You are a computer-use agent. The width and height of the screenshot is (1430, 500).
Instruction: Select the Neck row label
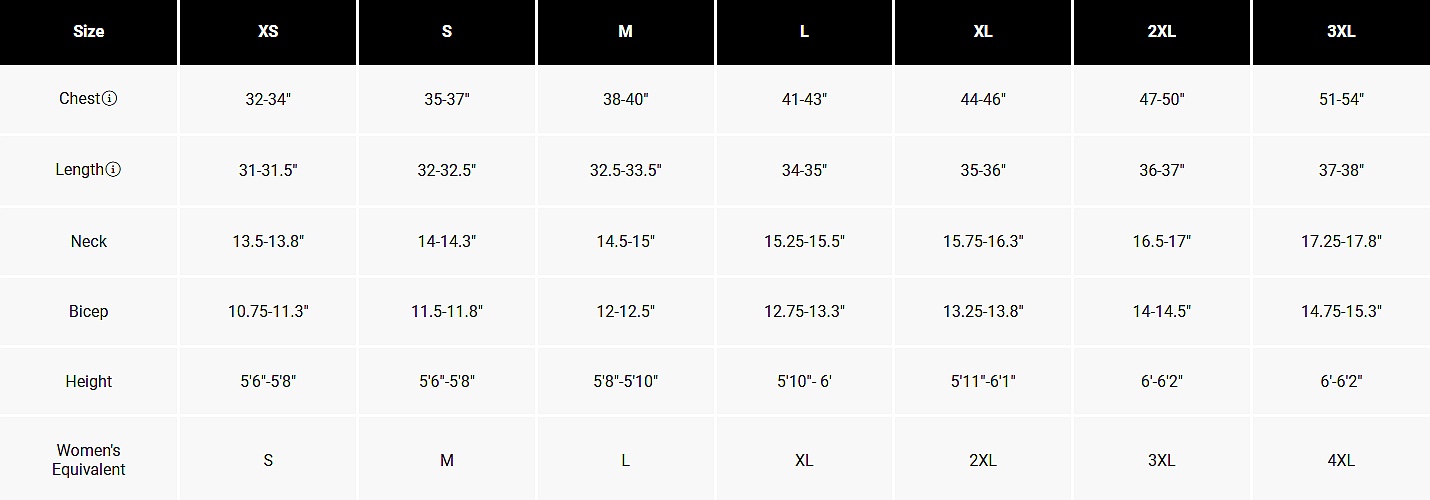pyautogui.click(x=89, y=241)
